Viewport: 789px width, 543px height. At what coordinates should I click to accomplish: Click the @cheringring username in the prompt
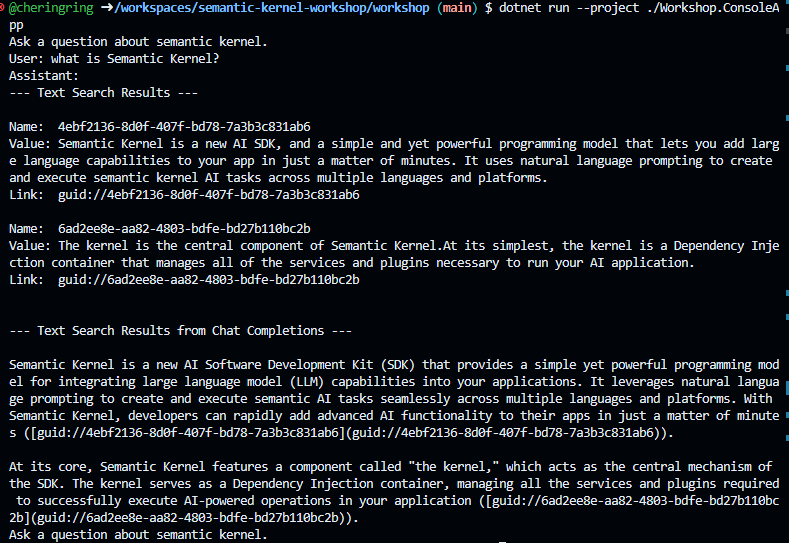51,8
